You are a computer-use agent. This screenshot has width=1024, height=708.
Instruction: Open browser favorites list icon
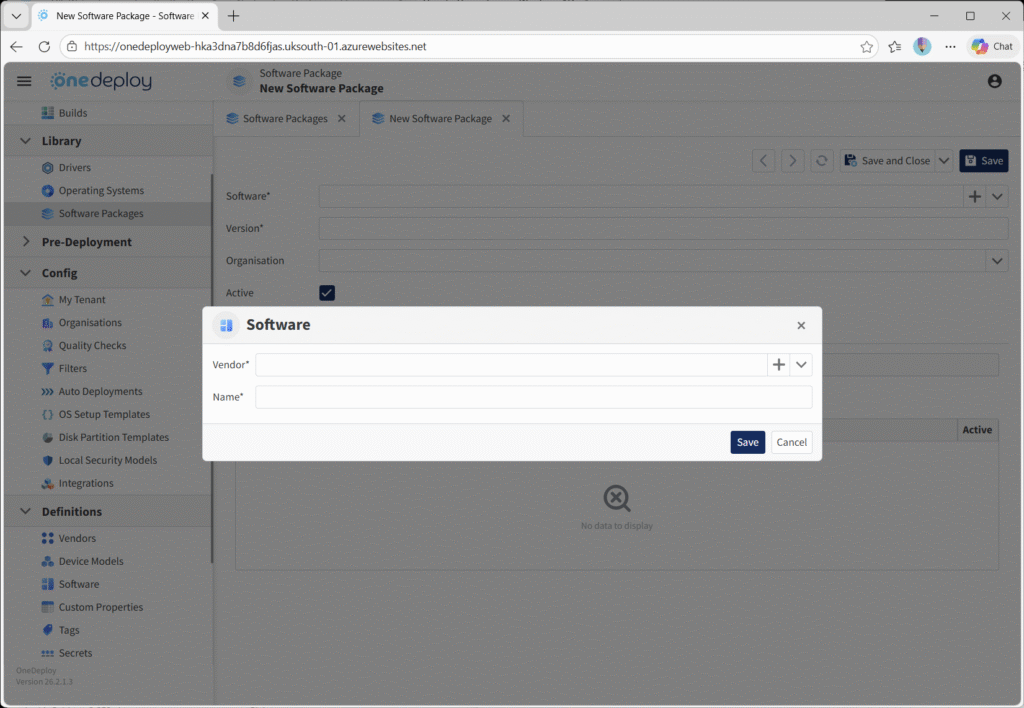(x=895, y=46)
